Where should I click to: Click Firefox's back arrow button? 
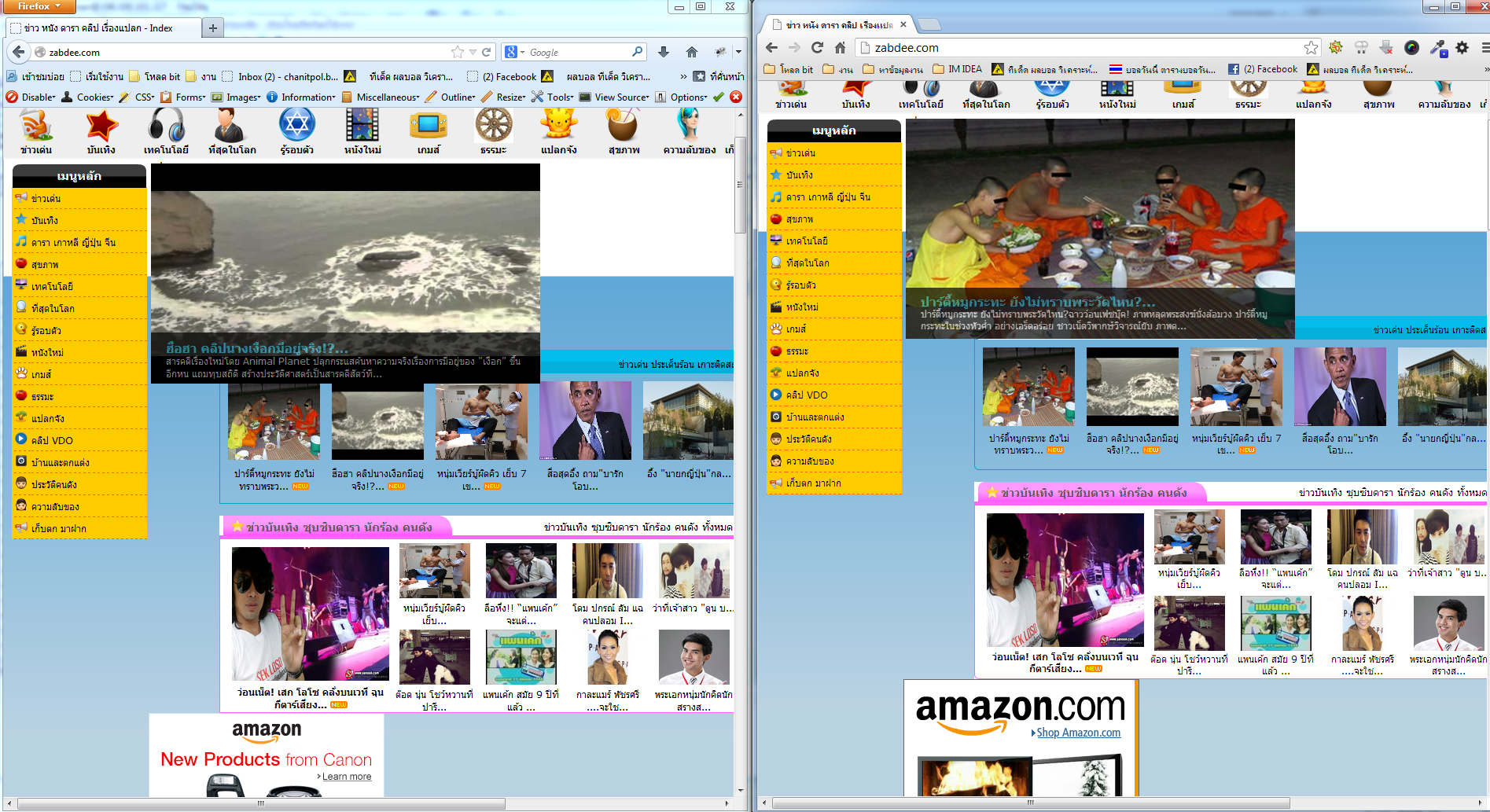click(x=19, y=52)
